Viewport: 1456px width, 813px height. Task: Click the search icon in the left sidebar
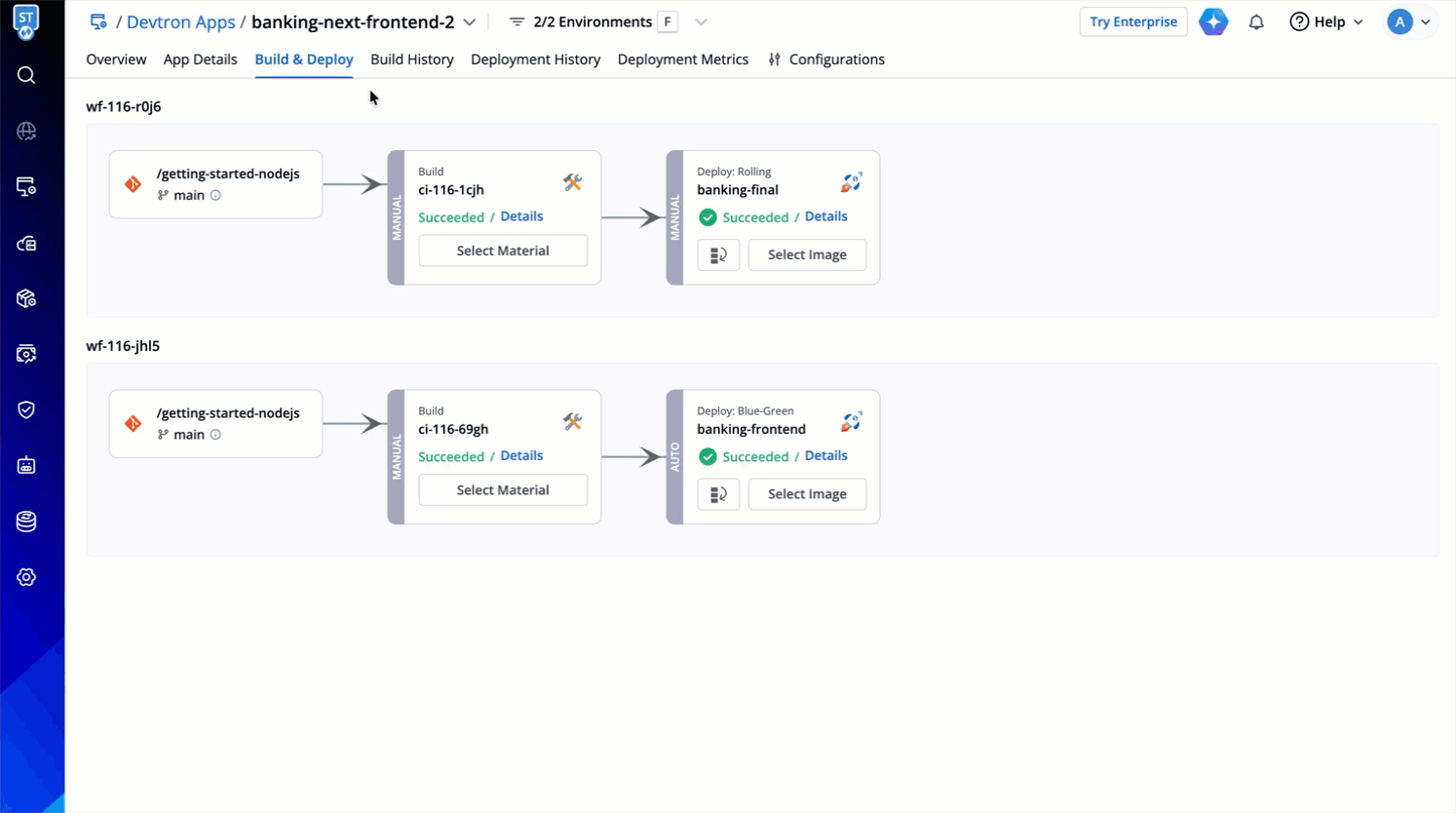point(26,75)
